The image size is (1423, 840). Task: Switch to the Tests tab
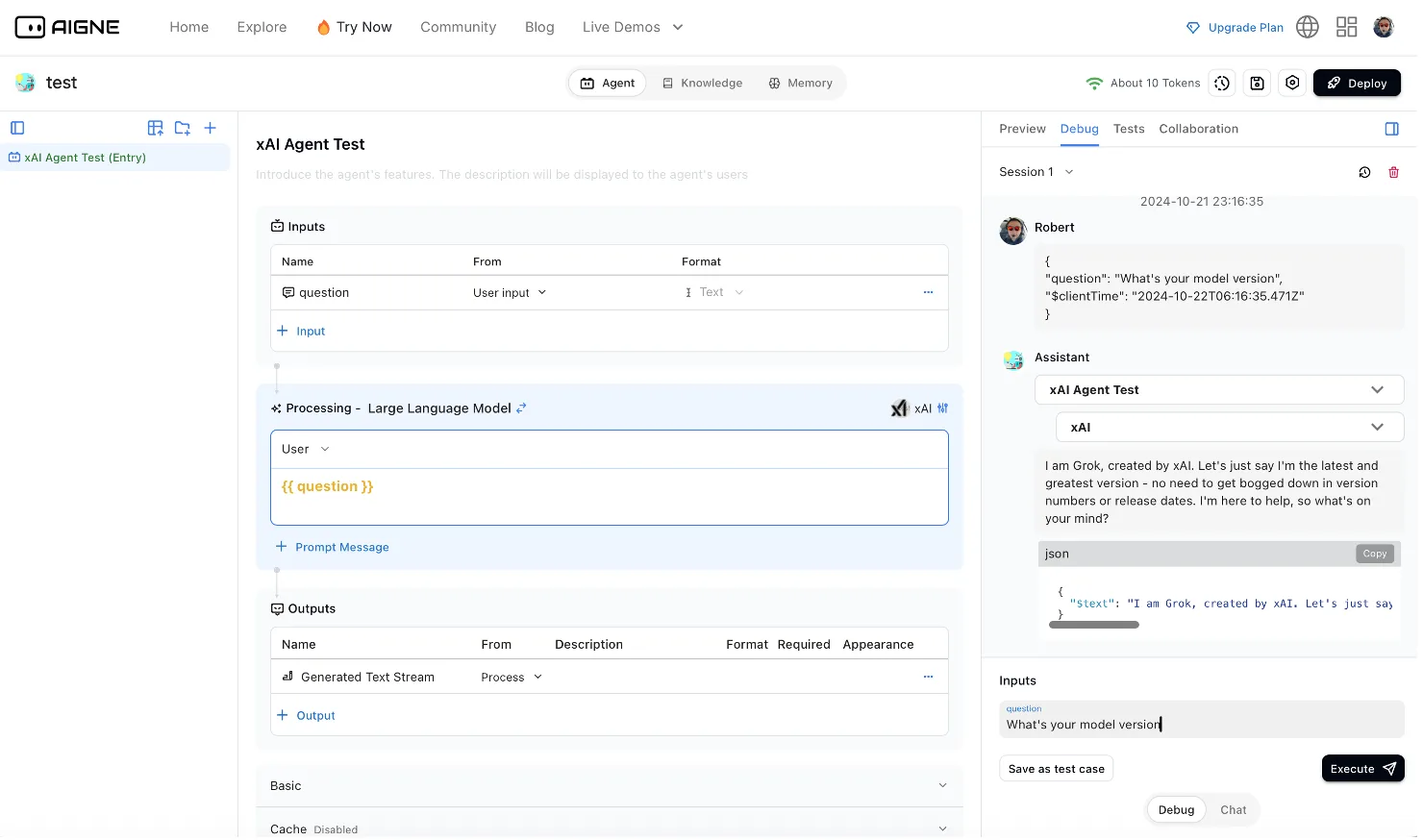(1129, 129)
